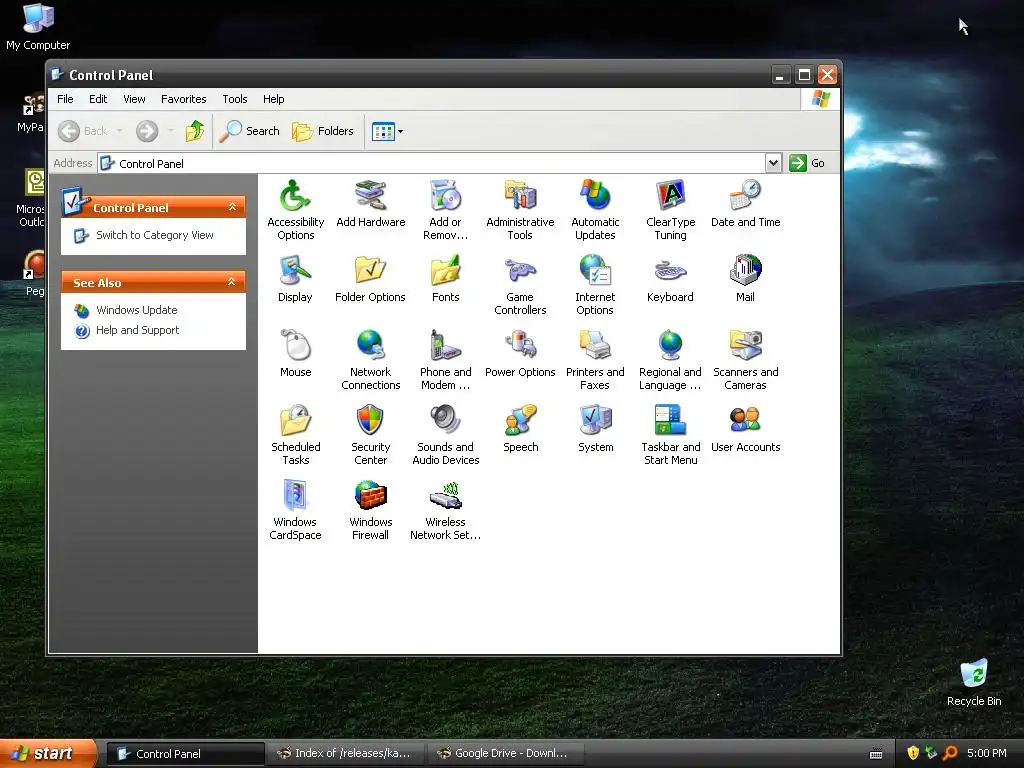Click the Go button
Viewport: 1024px width, 768px height.
[807, 163]
